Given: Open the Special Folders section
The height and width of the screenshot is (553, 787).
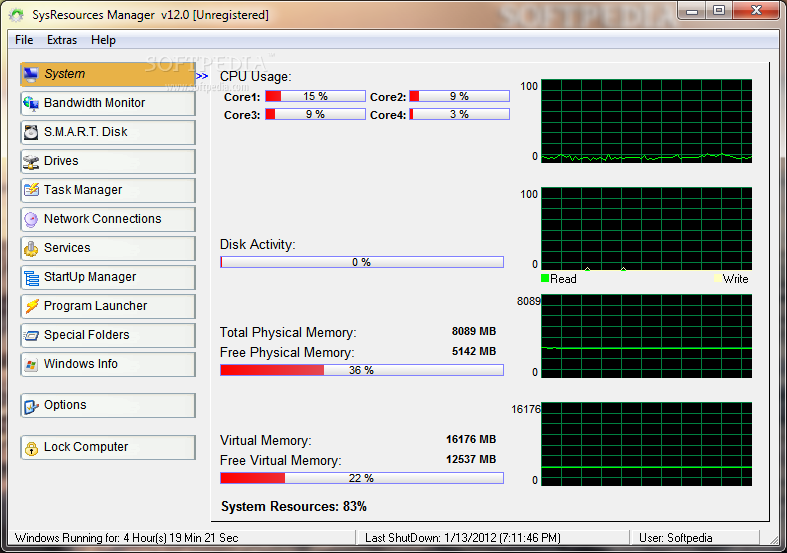Looking at the screenshot, I should (108, 335).
